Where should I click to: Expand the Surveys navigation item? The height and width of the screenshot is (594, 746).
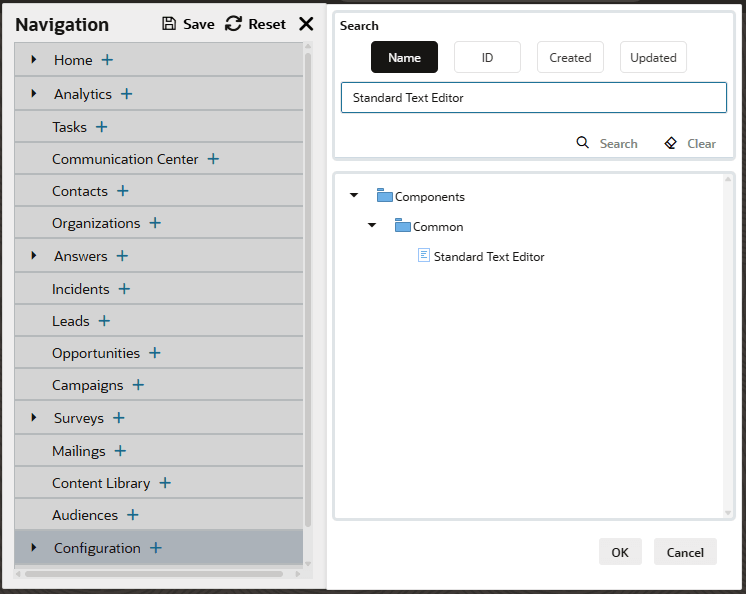click(34, 418)
